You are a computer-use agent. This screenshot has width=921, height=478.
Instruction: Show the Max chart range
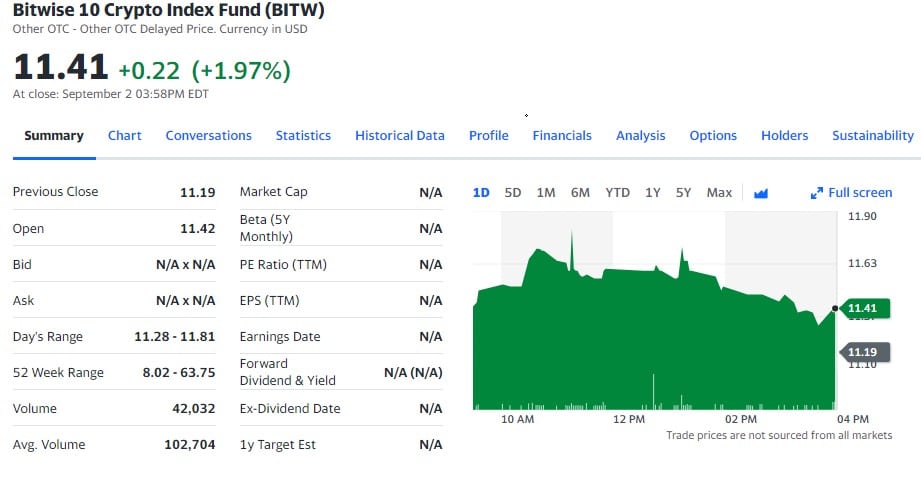(720, 193)
